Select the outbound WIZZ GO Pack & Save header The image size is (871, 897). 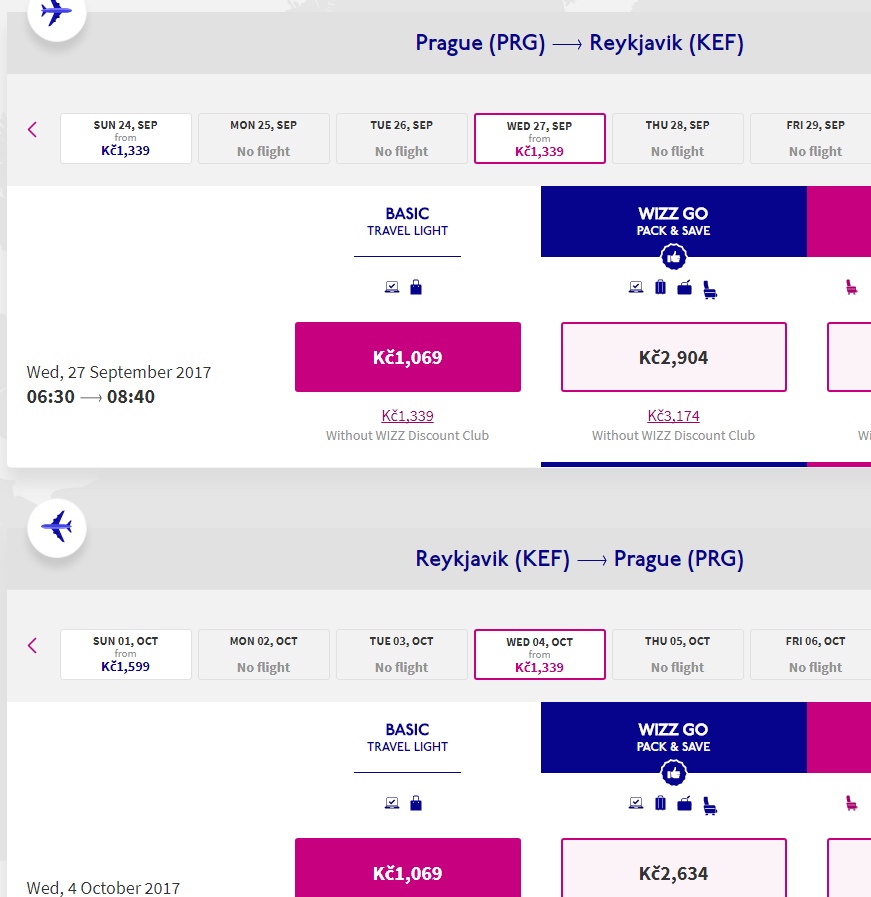coord(674,221)
